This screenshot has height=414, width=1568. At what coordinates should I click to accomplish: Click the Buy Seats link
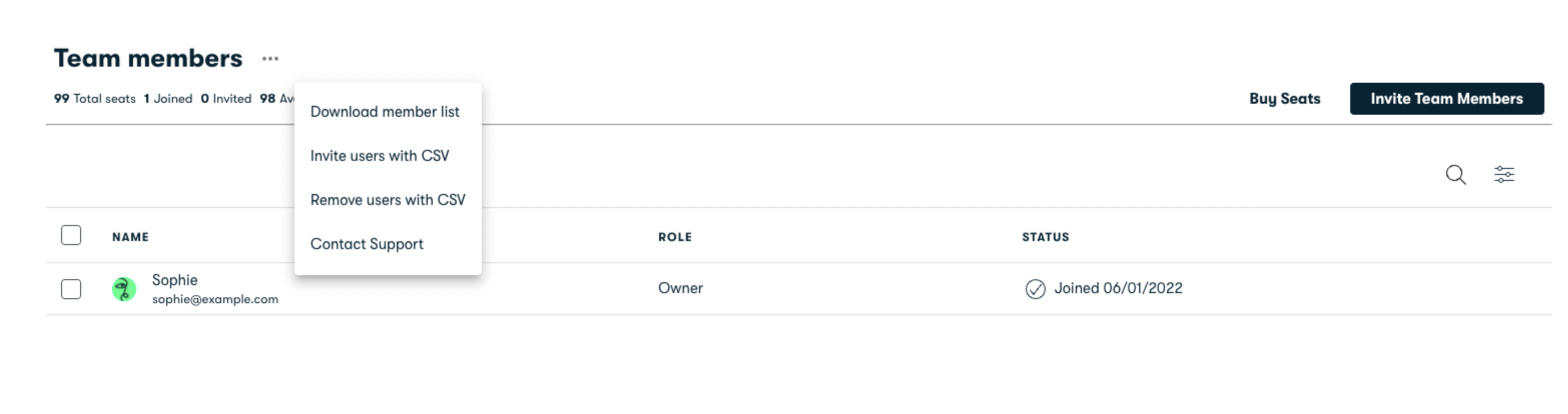point(1285,99)
